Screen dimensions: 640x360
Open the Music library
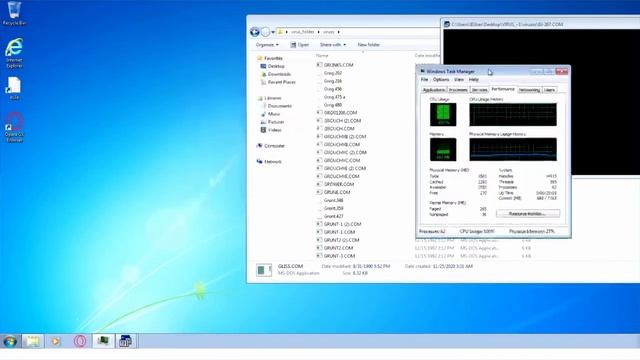pos(274,114)
